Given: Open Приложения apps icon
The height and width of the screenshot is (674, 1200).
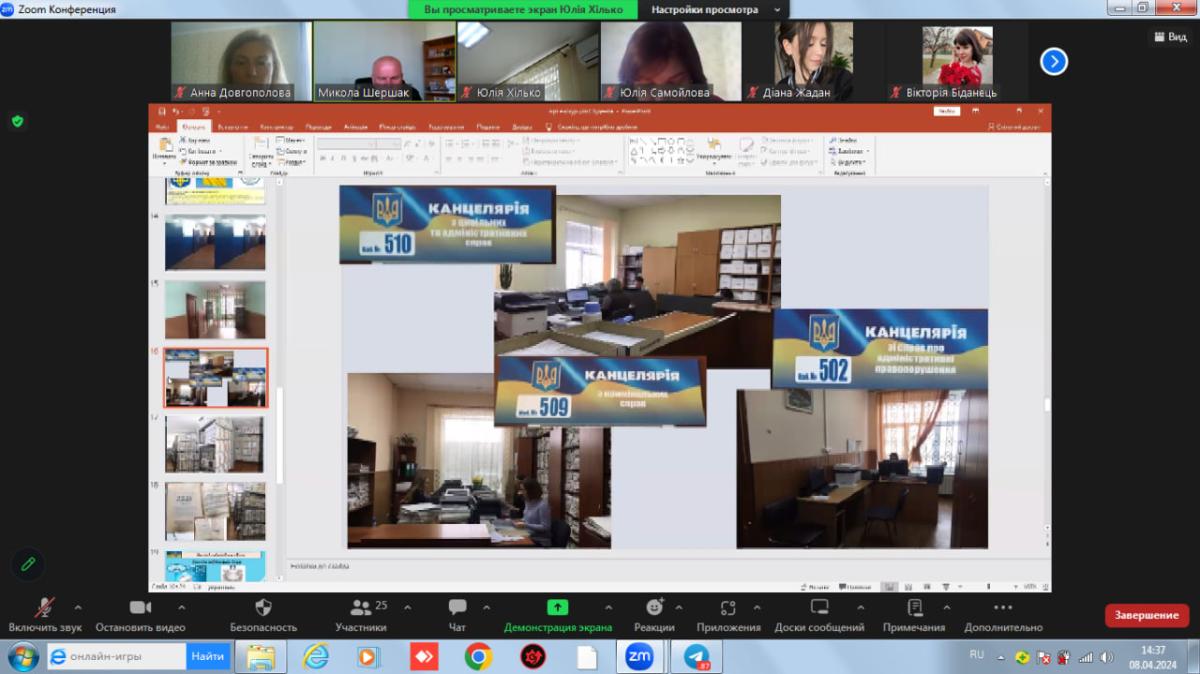Looking at the screenshot, I should 728,607.
